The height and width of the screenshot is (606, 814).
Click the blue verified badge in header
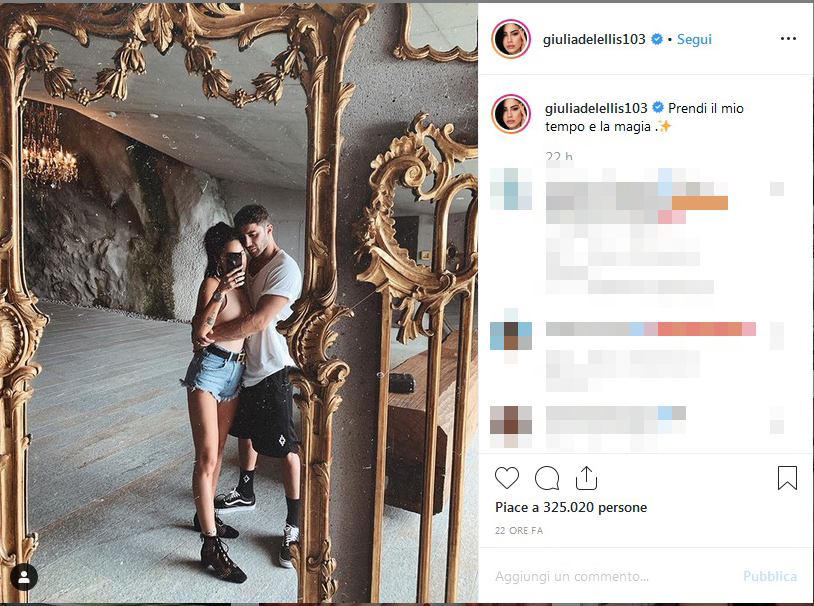[x=657, y=39]
